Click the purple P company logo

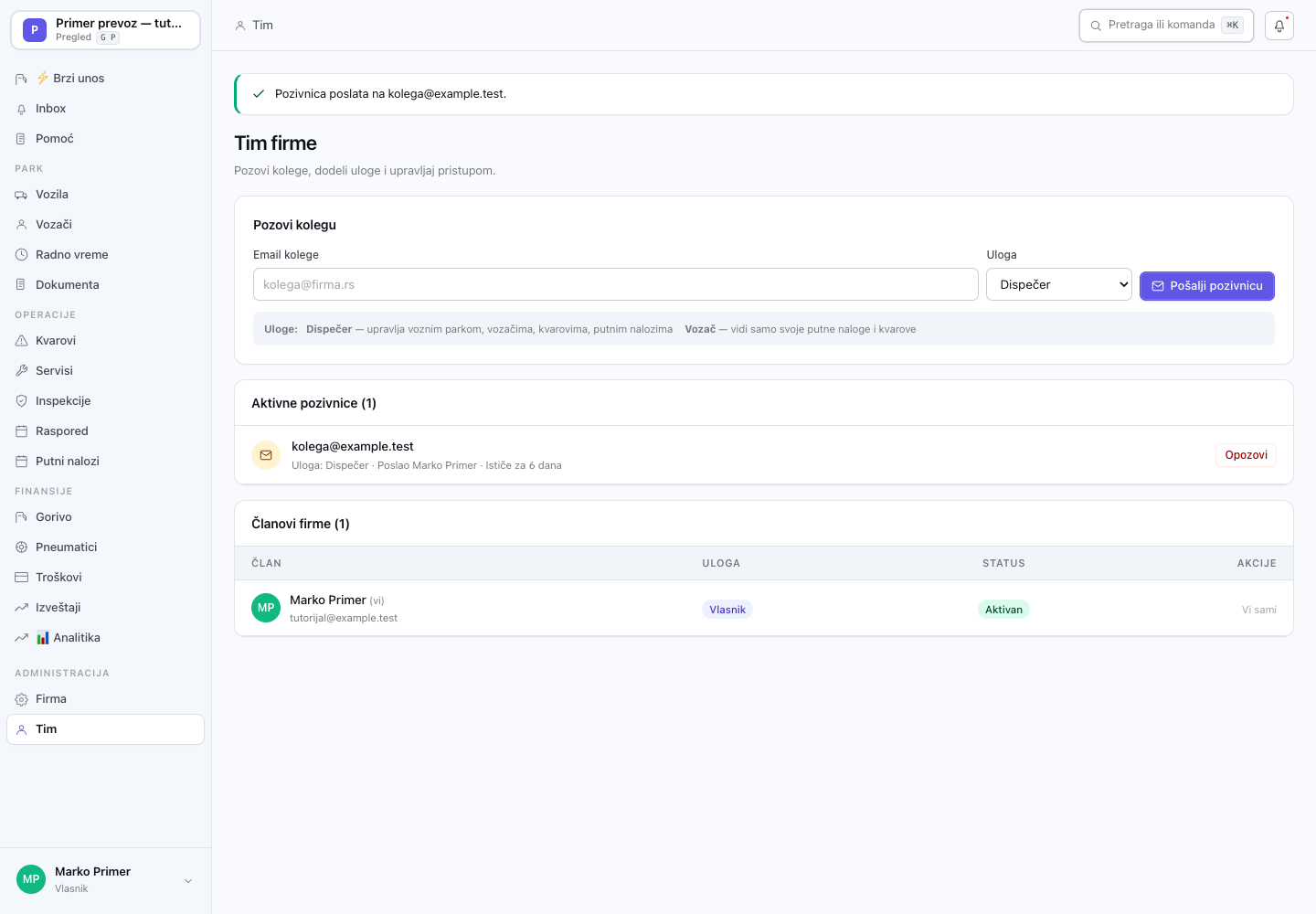pos(35,30)
